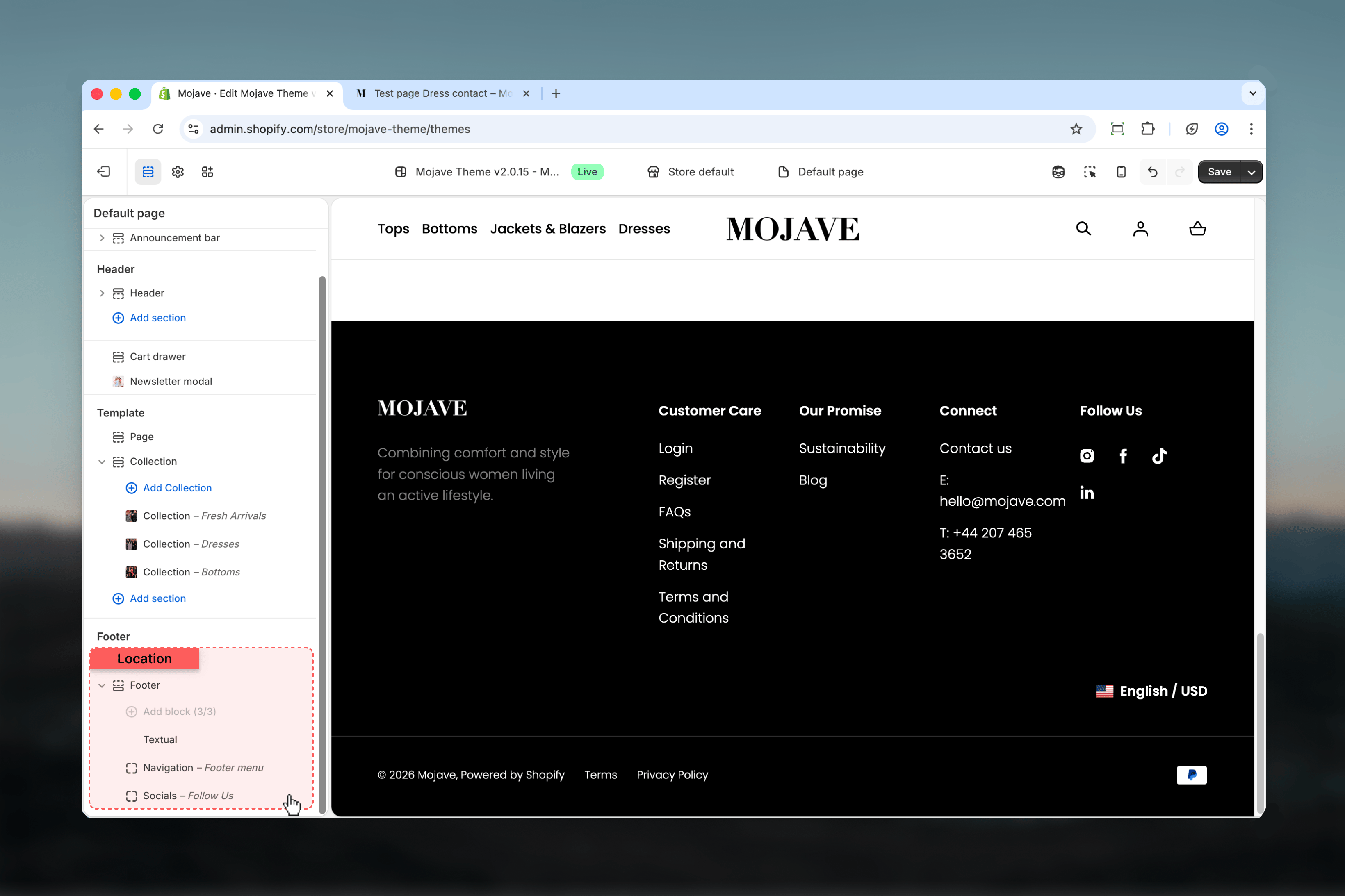Open the cart basket icon
The image size is (1345, 896).
click(x=1197, y=229)
